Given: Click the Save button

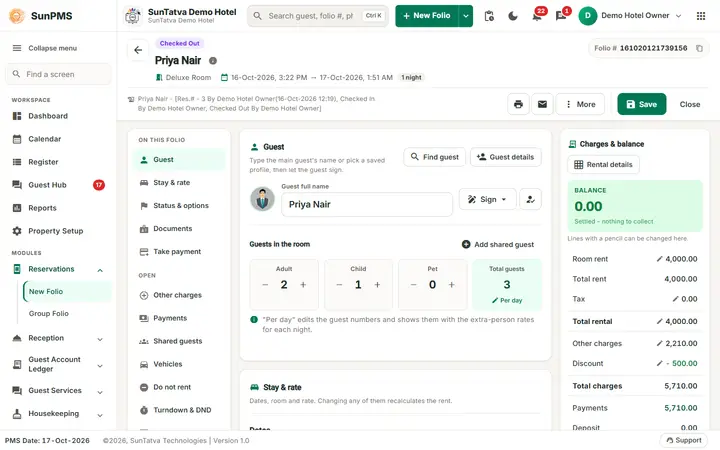Looking at the screenshot, I should [x=641, y=104].
